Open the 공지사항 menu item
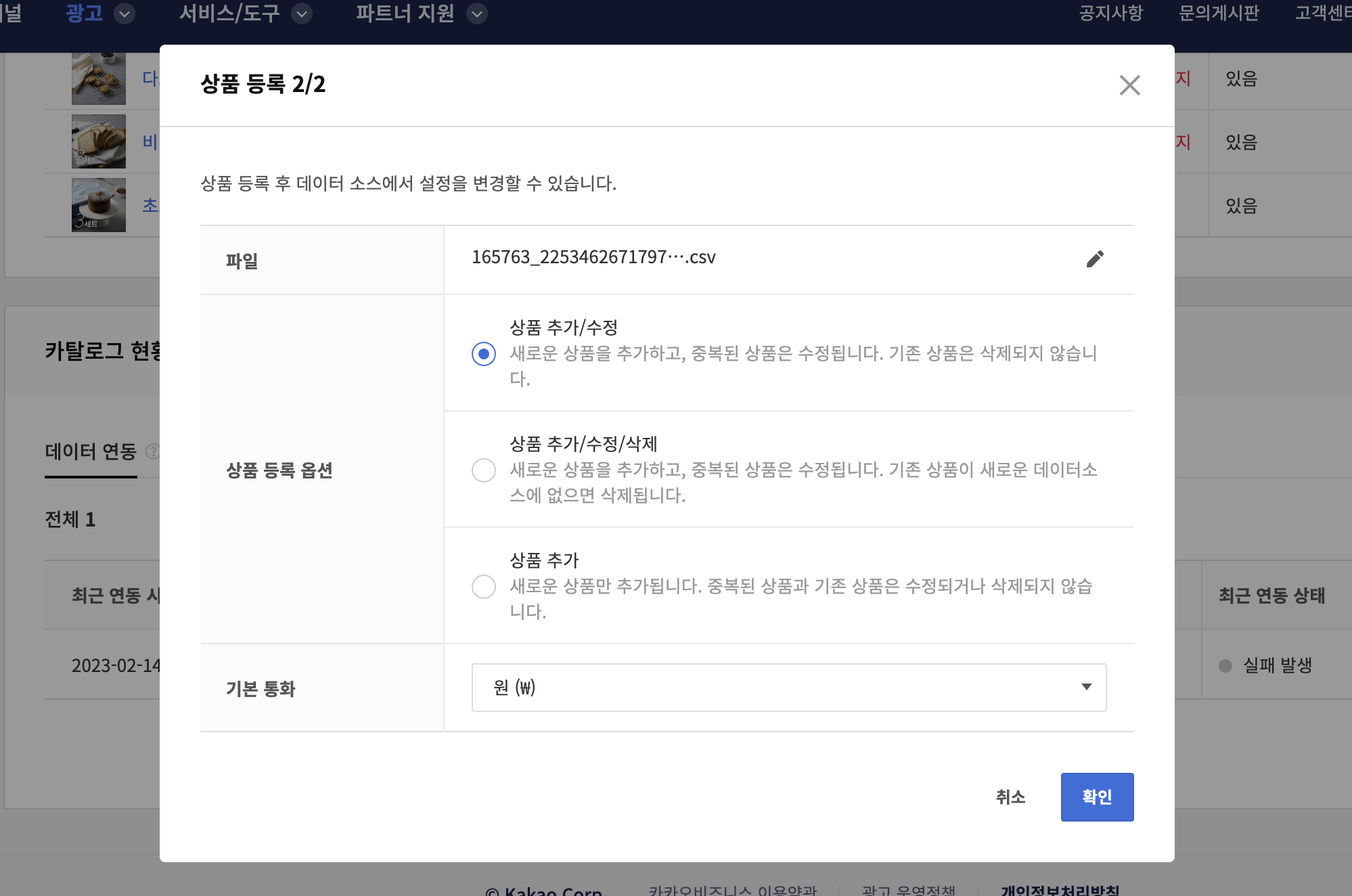Image resolution: width=1352 pixels, height=896 pixels. (x=1110, y=14)
